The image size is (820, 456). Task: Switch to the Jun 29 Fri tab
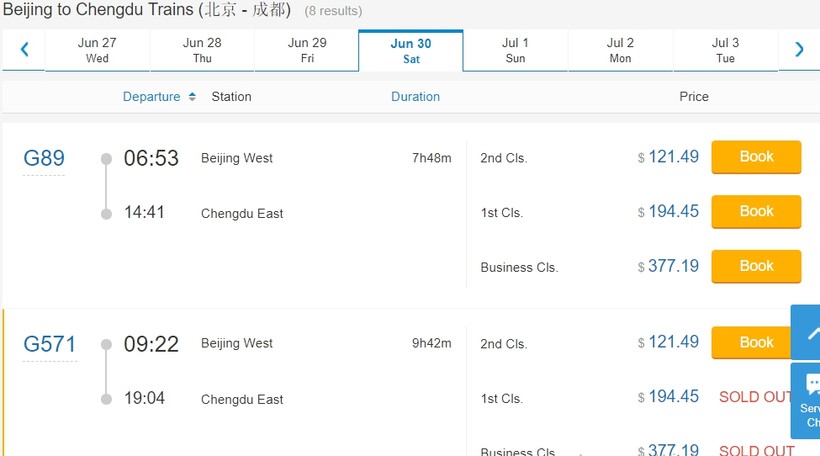(307, 50)
